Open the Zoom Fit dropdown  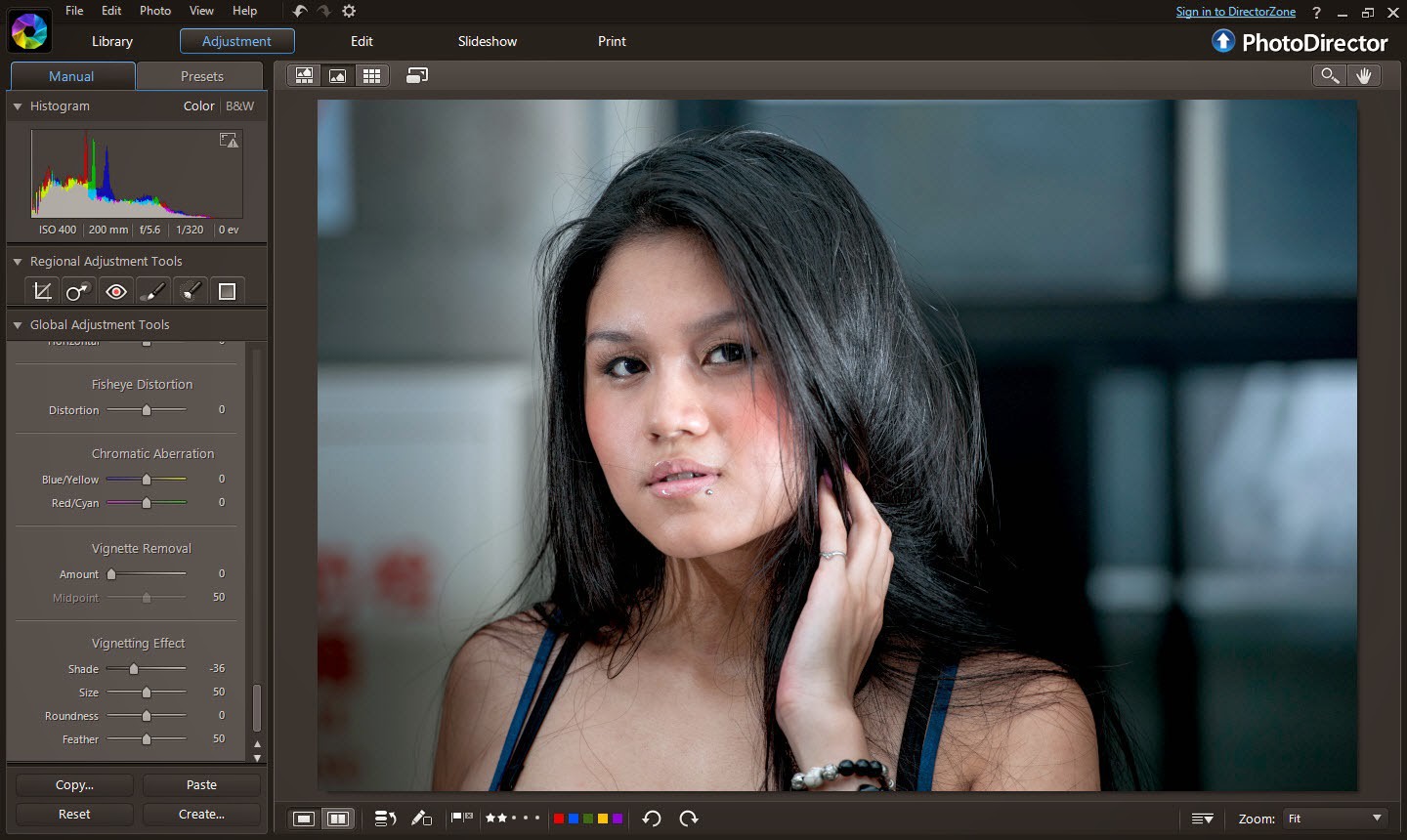(x=1336, y=819)
